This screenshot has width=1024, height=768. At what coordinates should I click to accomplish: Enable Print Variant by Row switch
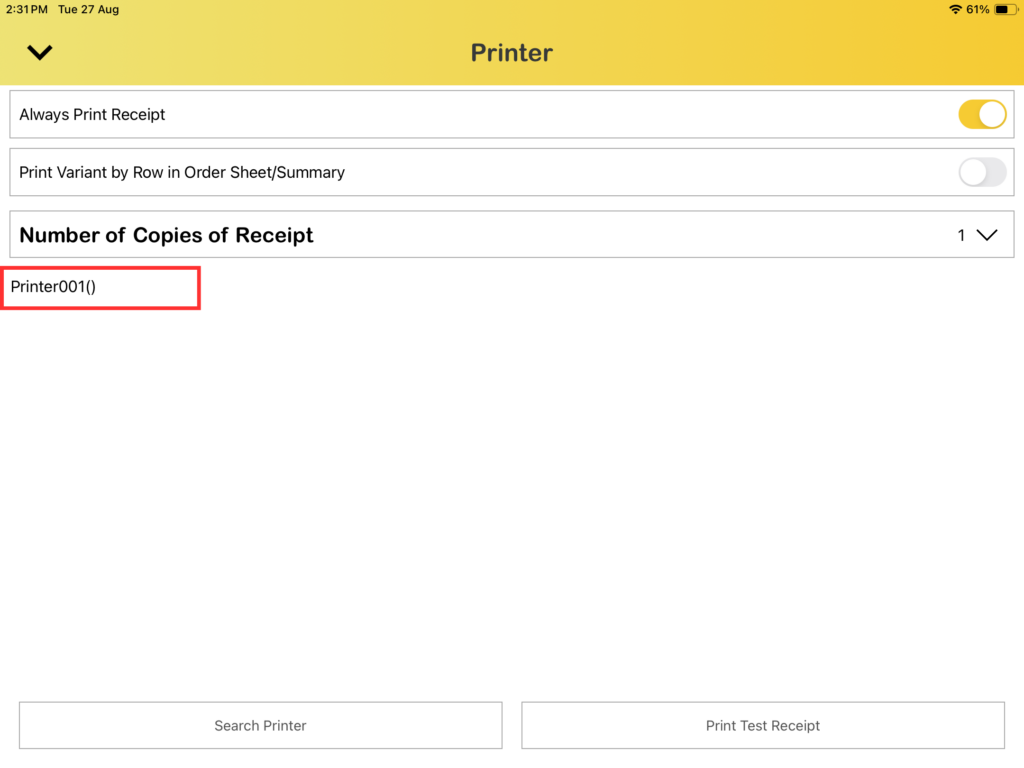tap(981, 172)
